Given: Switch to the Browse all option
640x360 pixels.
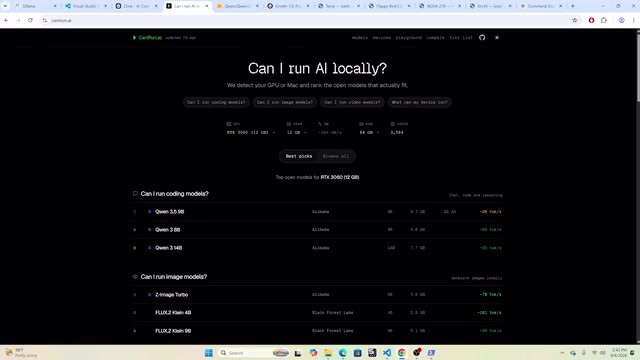Looking at the screenshot, I should coord(336,156).
